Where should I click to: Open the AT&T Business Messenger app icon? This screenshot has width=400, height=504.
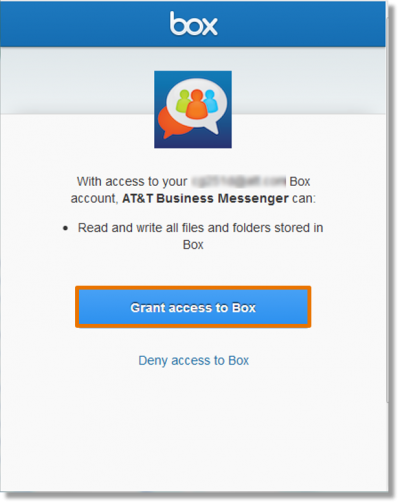pyautogui.click(x=193, y=110)
